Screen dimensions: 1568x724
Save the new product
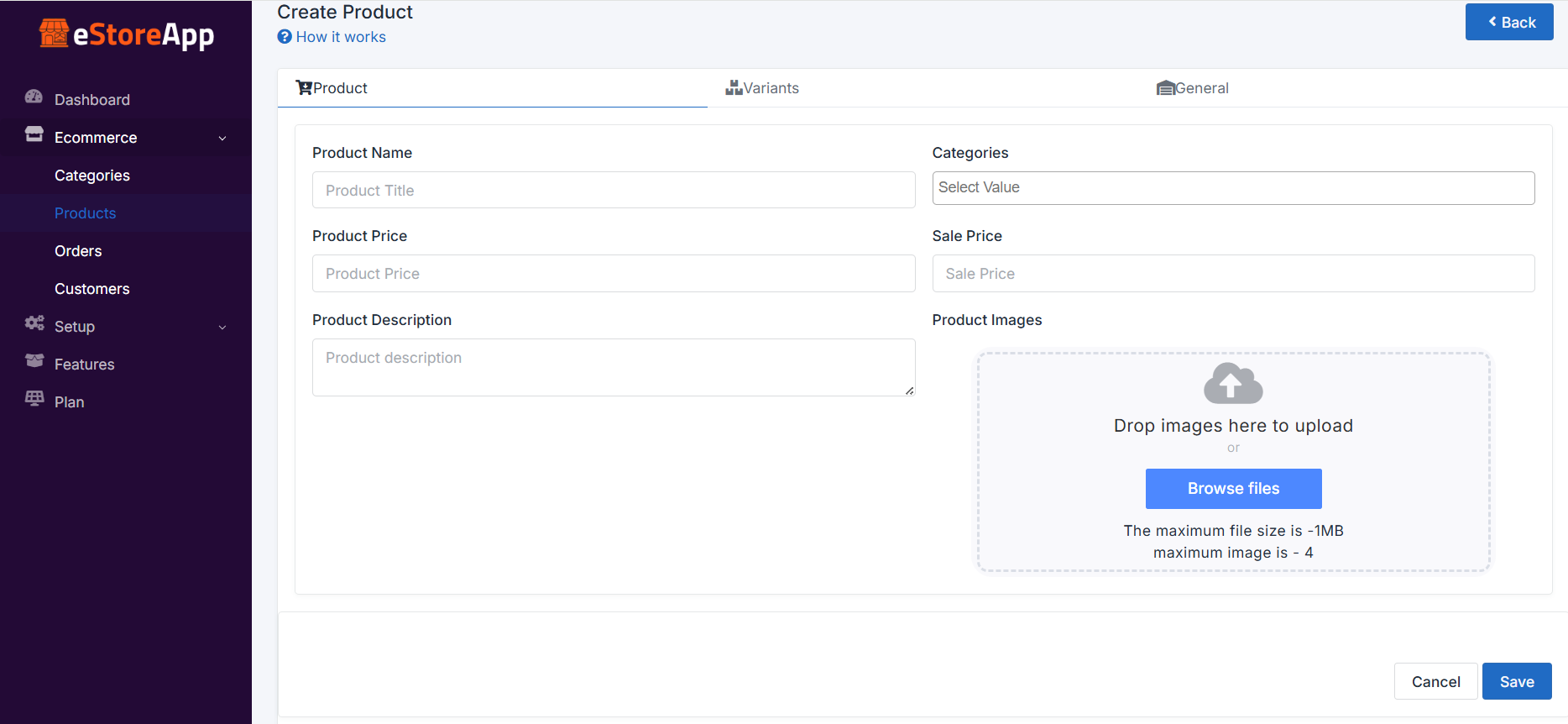1517,681
